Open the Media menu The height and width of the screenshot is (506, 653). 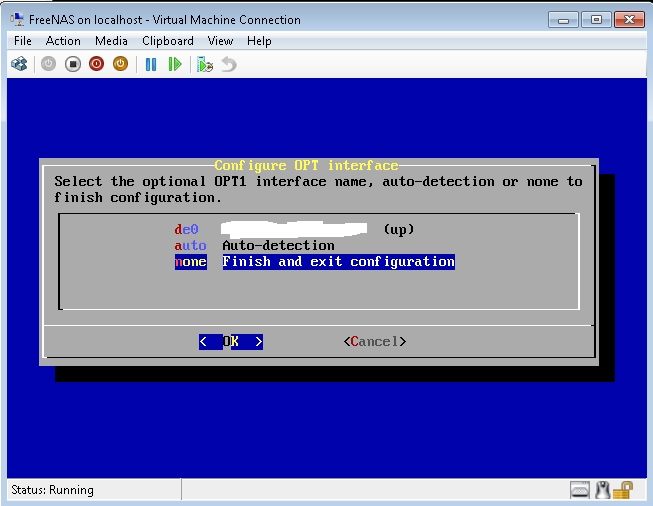click(111, 41)
